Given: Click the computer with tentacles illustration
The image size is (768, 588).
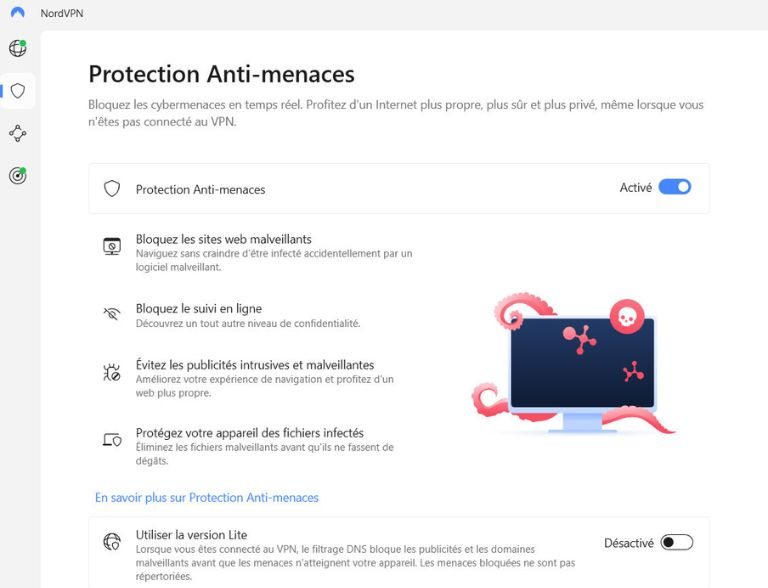Looking at the screenshot, I should click(582, 365).
